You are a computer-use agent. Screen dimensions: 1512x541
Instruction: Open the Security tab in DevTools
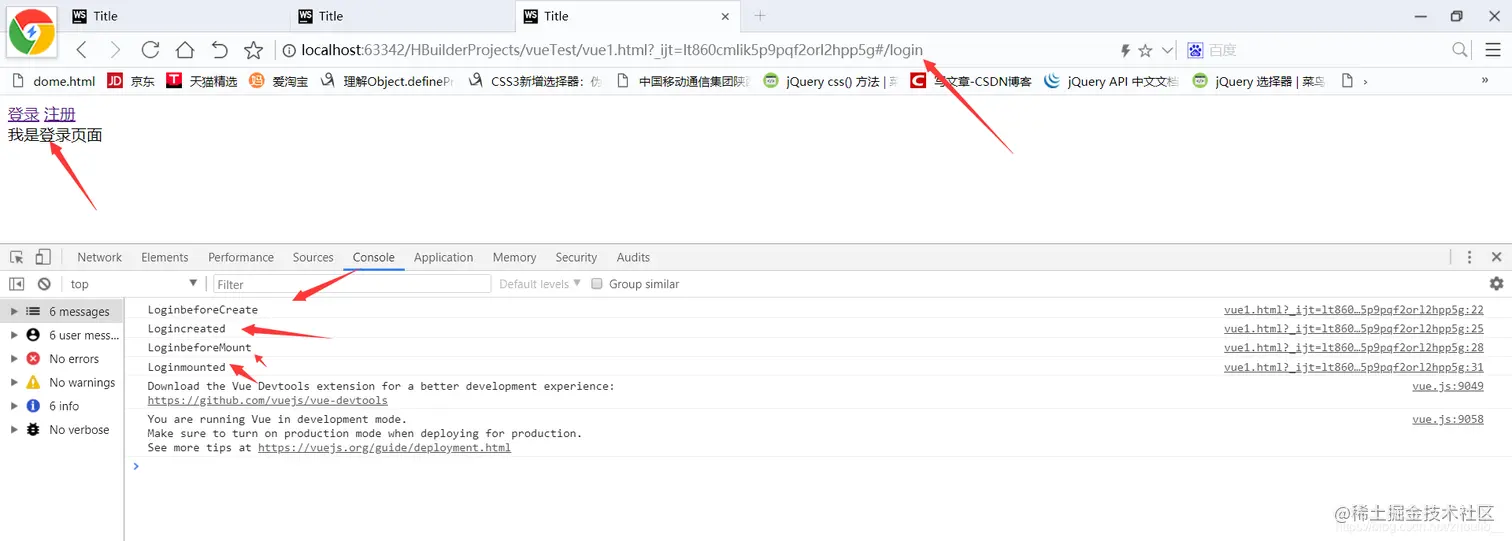[x=576, y=257]
